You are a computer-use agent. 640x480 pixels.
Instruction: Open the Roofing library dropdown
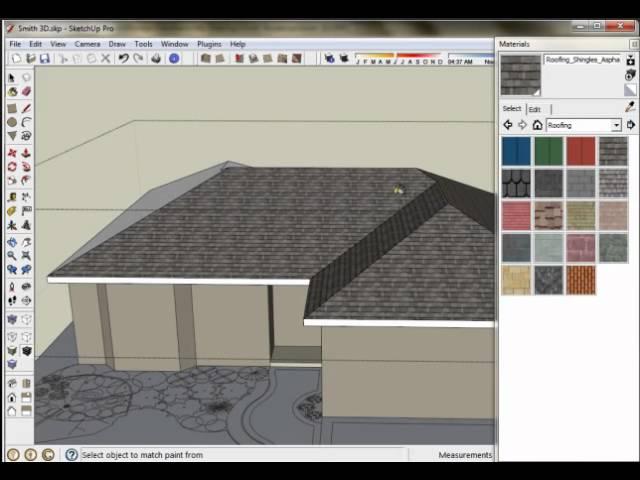616,125
